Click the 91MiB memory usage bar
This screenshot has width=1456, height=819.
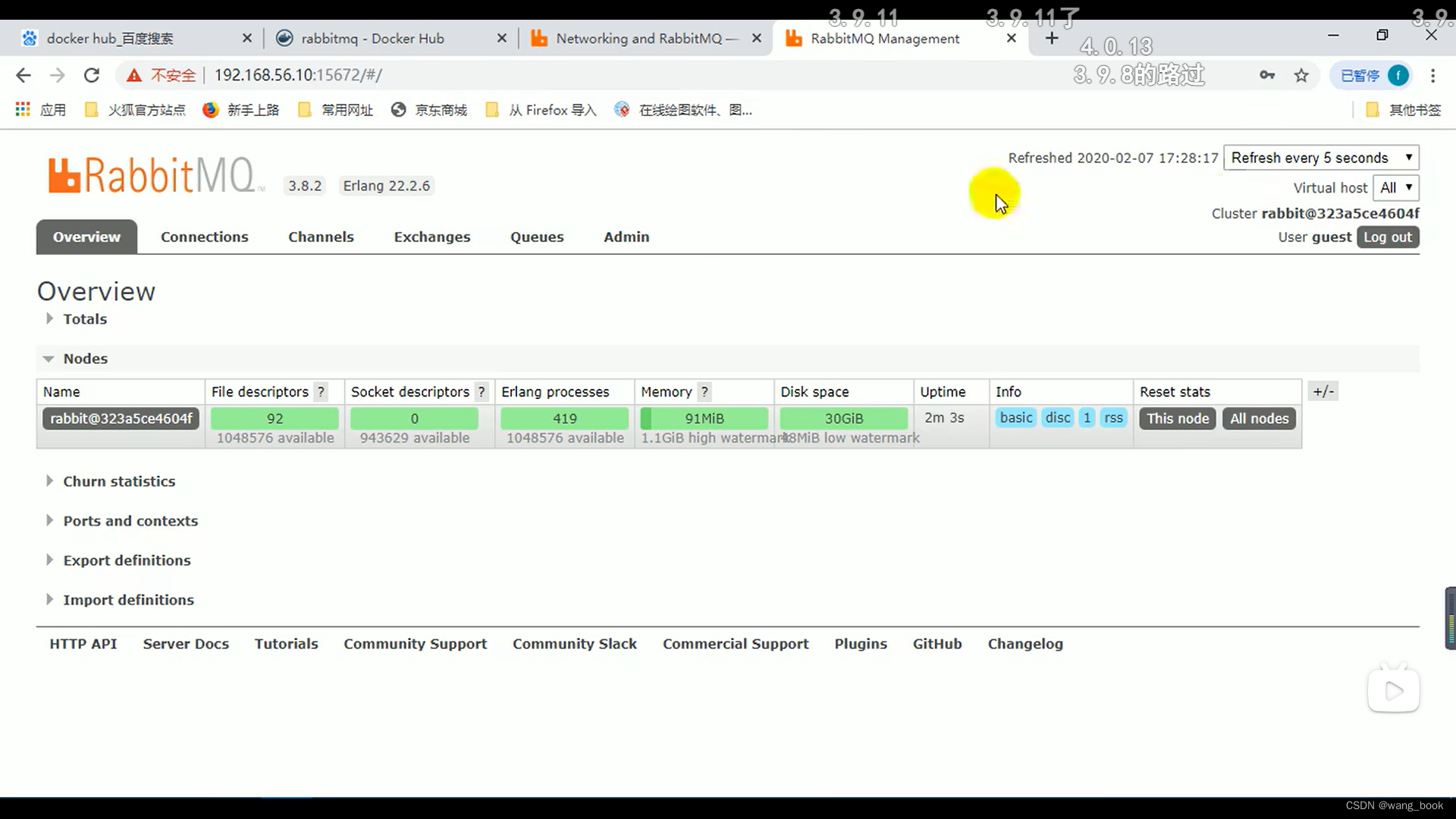pos(704,419)
